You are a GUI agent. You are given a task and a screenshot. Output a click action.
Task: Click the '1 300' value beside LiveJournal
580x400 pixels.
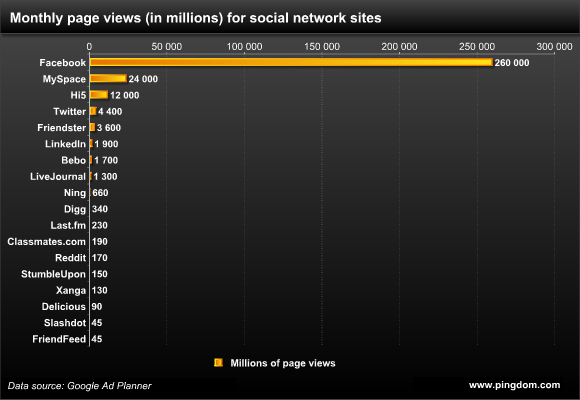point(105,177)
